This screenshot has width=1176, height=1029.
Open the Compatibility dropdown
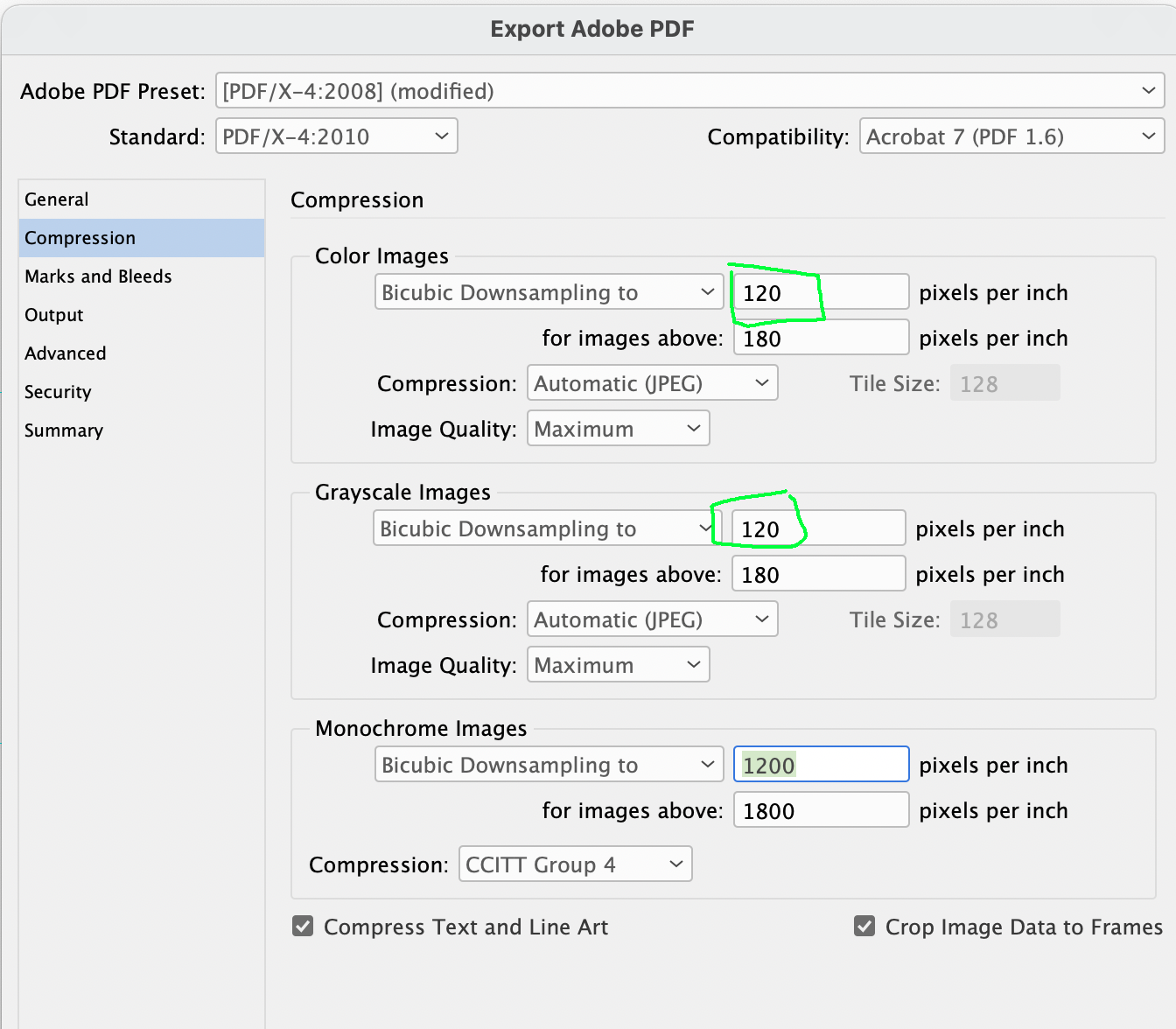click(1011, 136)
